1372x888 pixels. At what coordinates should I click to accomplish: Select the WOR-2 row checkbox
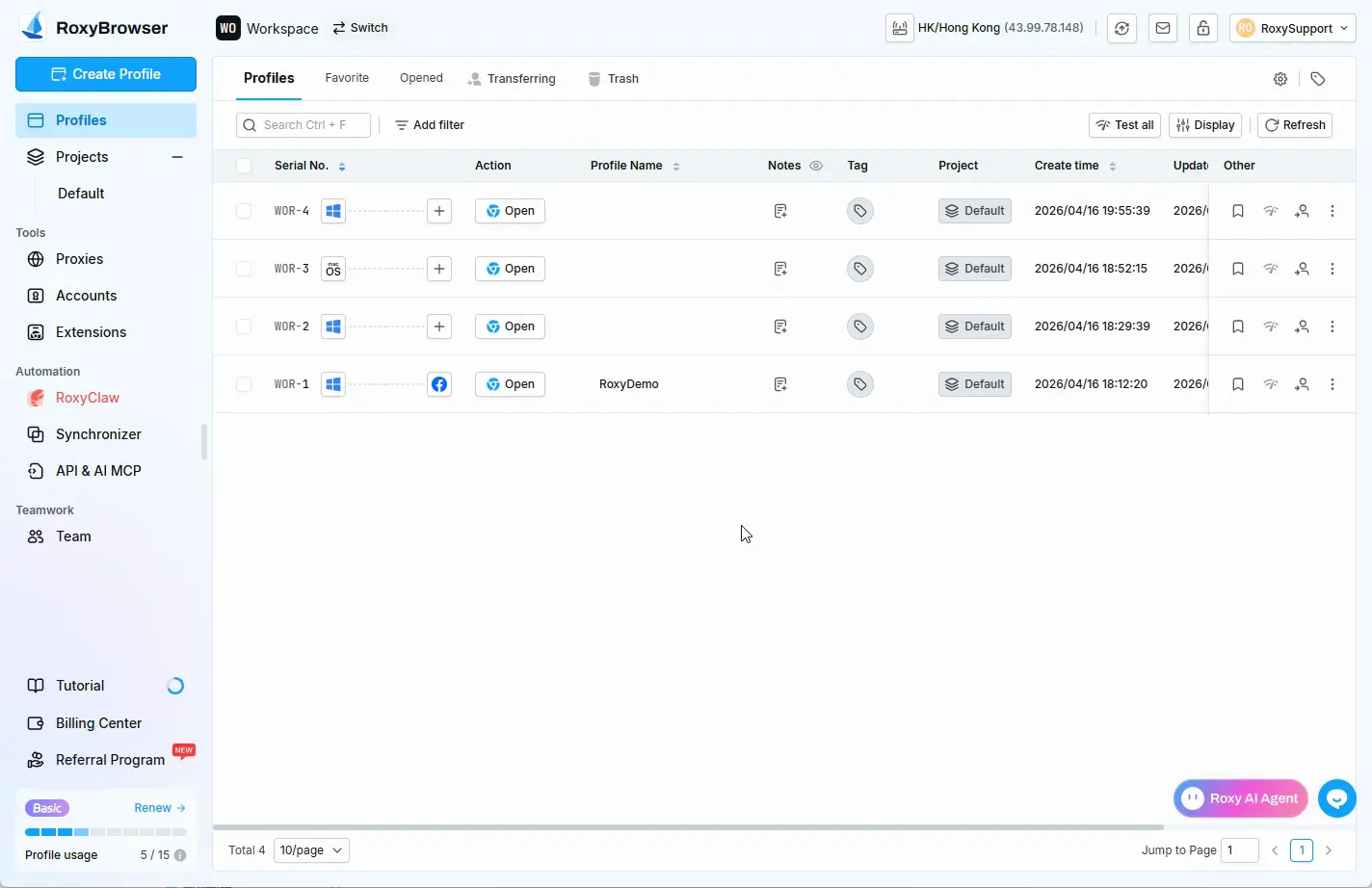244,326
